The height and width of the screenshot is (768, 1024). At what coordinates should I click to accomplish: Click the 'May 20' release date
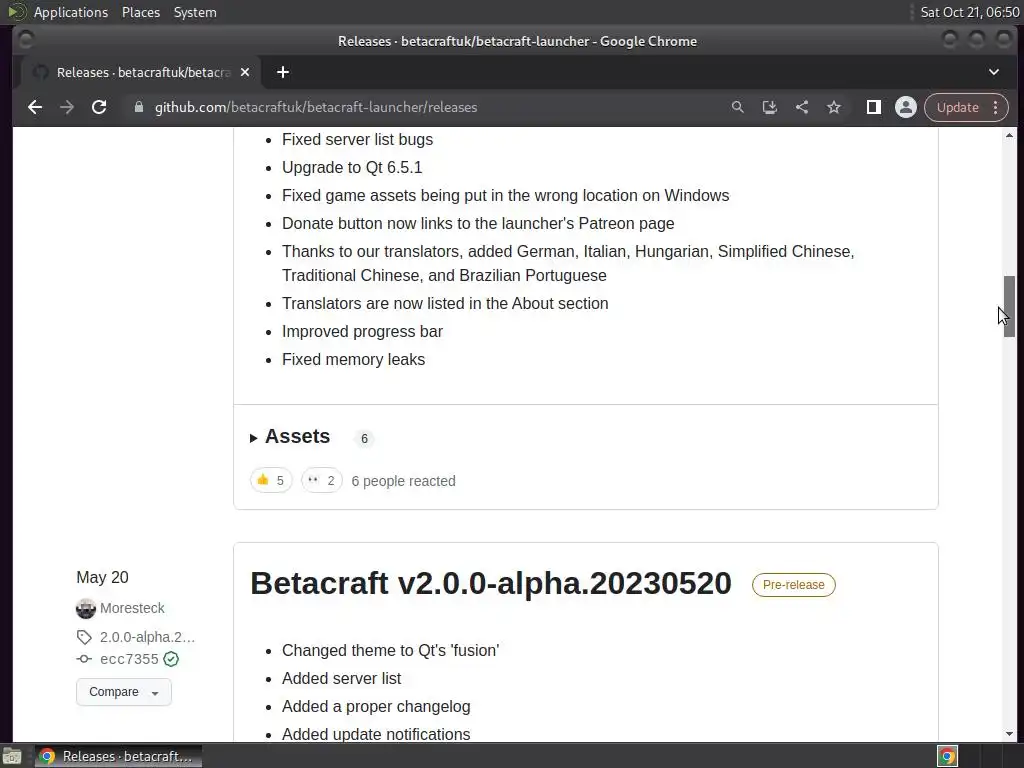coord(103,577)
